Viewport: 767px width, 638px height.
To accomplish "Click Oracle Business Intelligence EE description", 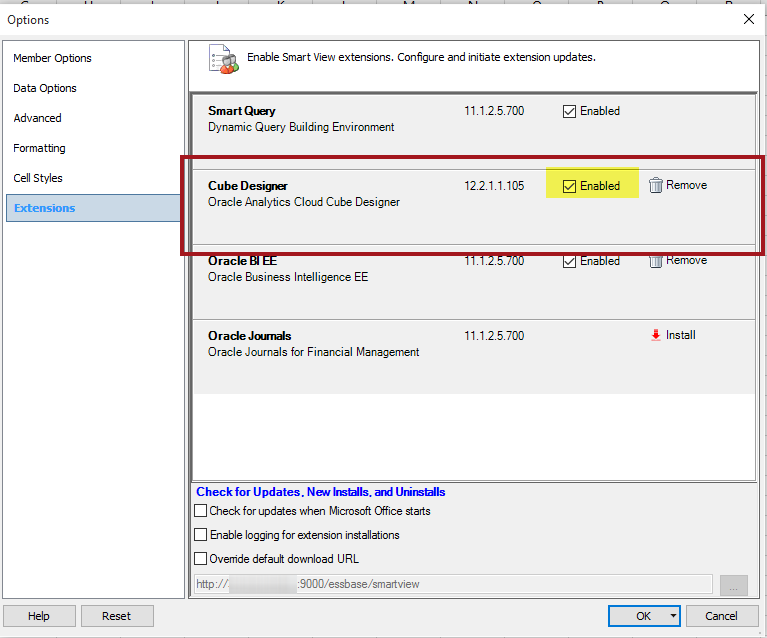I will point(288,277).
